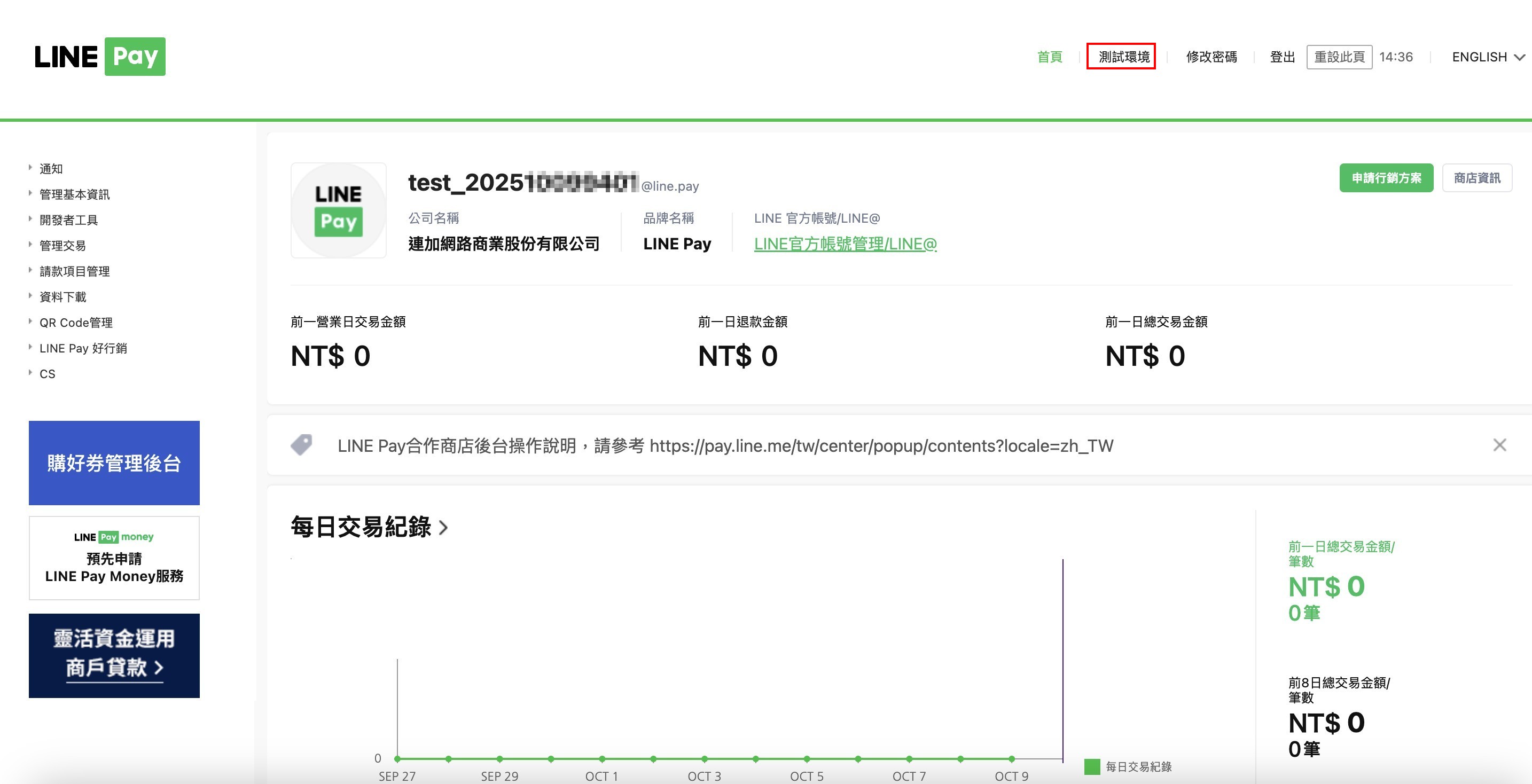Click the green 每日交易紀錄 legend square
Screen dimensions: 1532x784
[1092, 767]
